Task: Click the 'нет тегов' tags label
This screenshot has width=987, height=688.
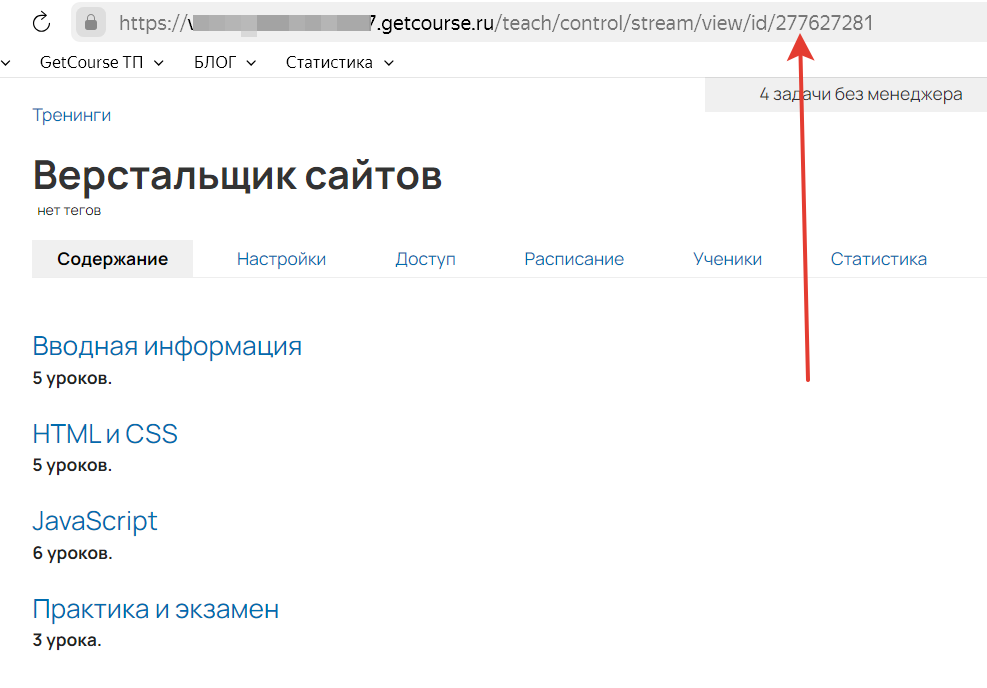Action: pos(69,210)
